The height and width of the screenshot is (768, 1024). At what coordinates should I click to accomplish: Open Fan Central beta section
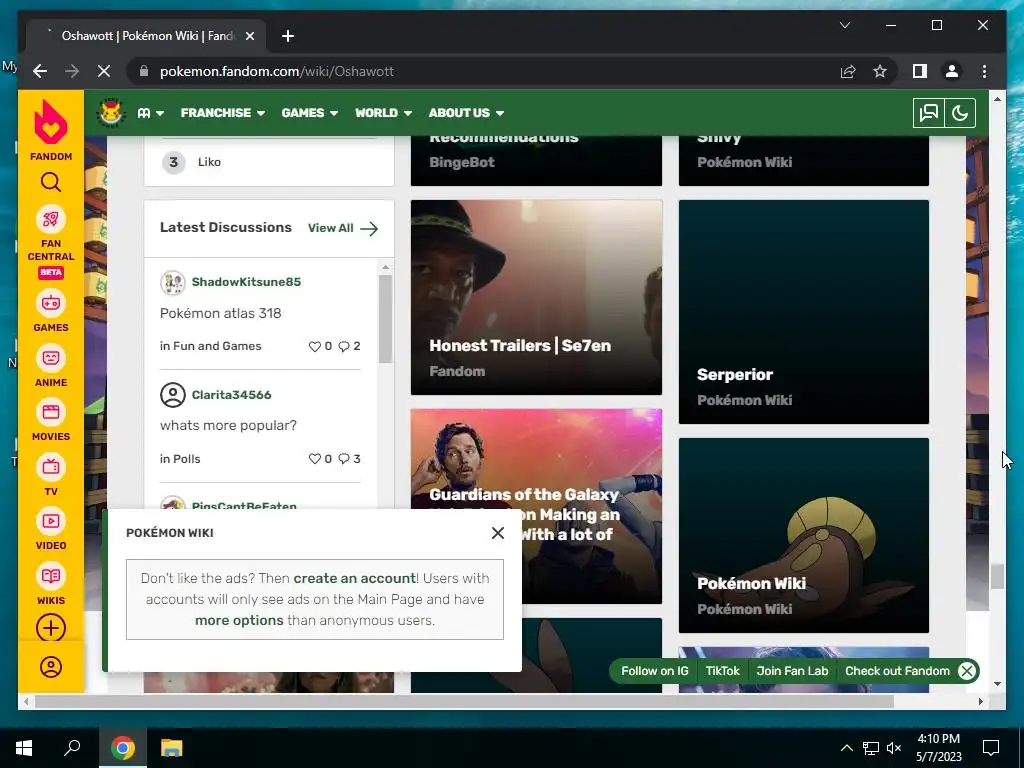coord(51,242)
